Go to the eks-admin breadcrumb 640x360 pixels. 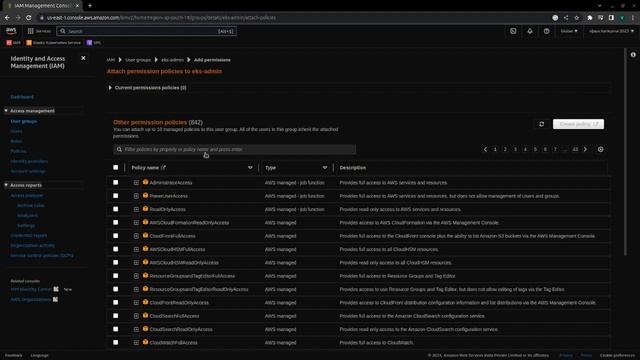click(x=172, y=60)
